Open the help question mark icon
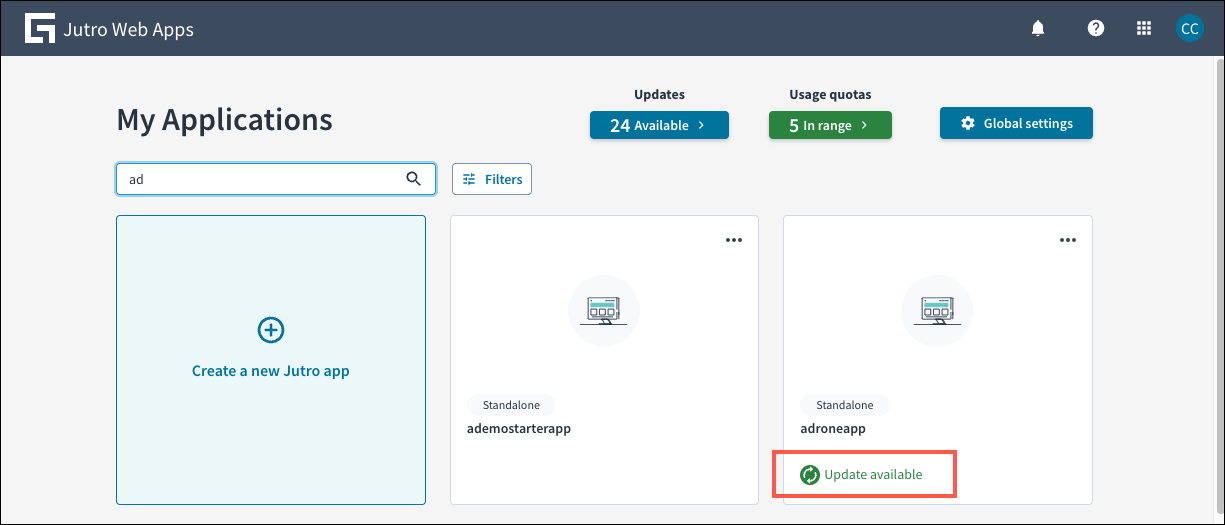 [x=1096, y=29]
